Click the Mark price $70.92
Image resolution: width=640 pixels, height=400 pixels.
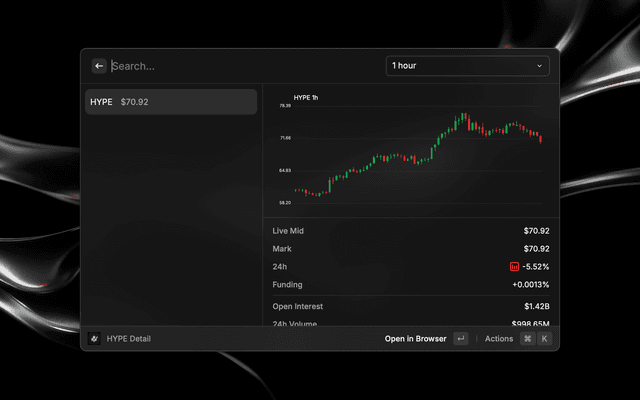pos(536,249)
